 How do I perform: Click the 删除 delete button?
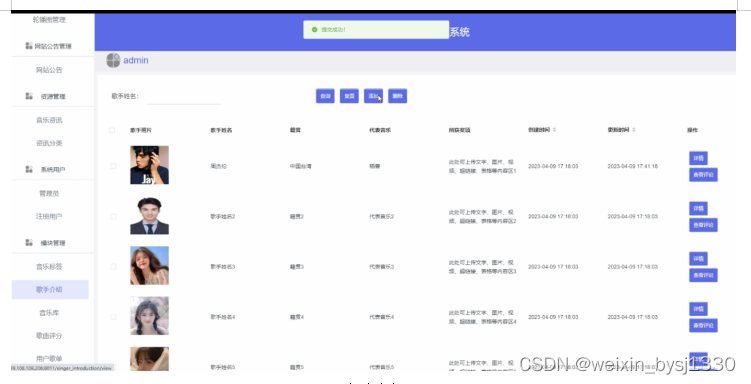click(x=398, y=96)
